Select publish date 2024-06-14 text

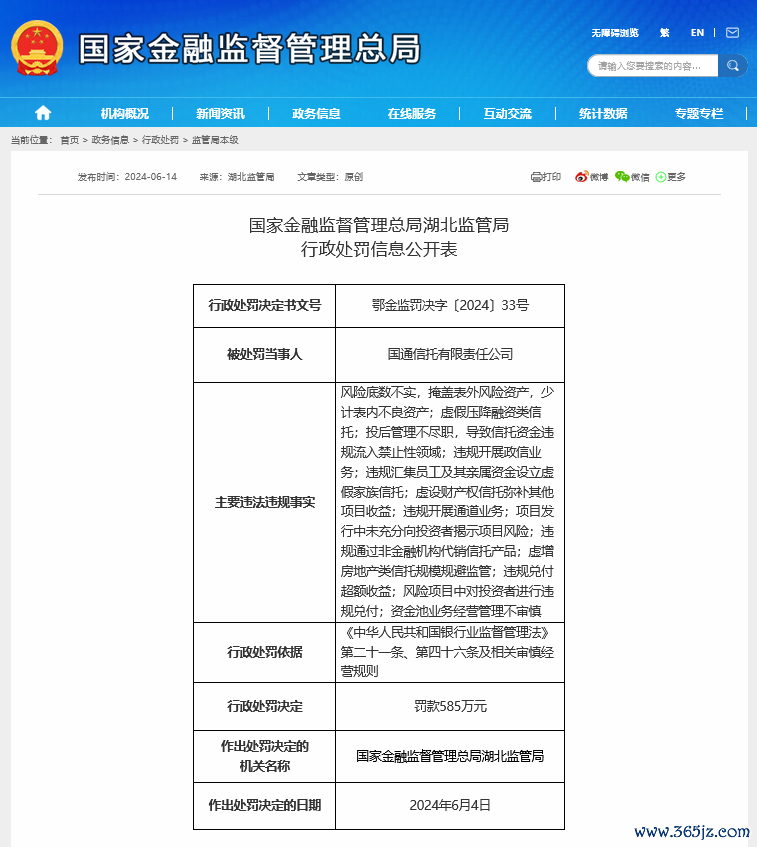(x=151, y=177)
